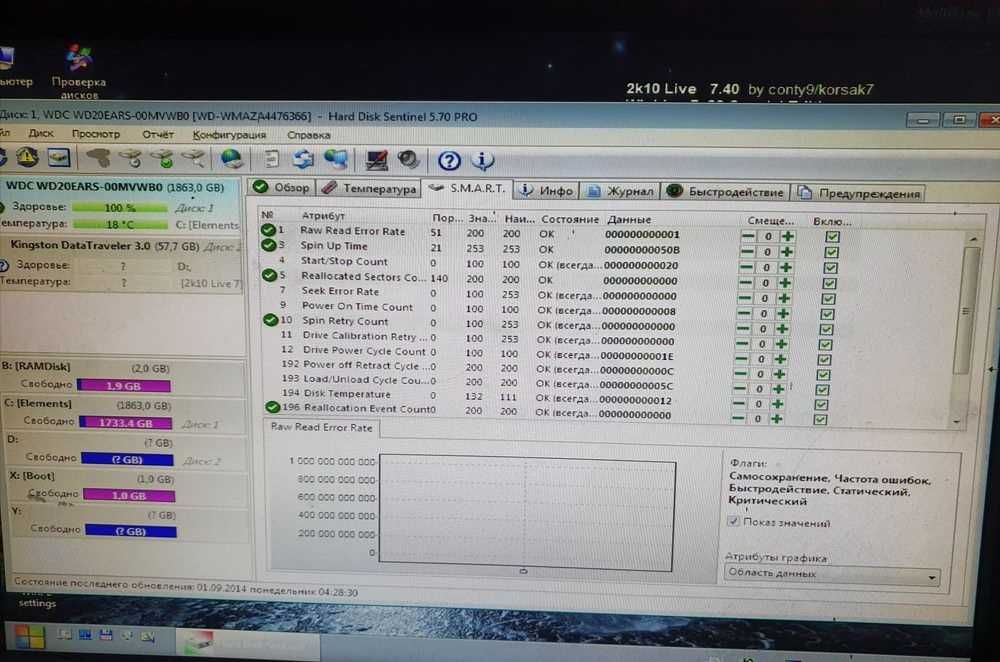Open the Windows Start button
This screenshot has width=1000, height=662.
tap(29, 636)
